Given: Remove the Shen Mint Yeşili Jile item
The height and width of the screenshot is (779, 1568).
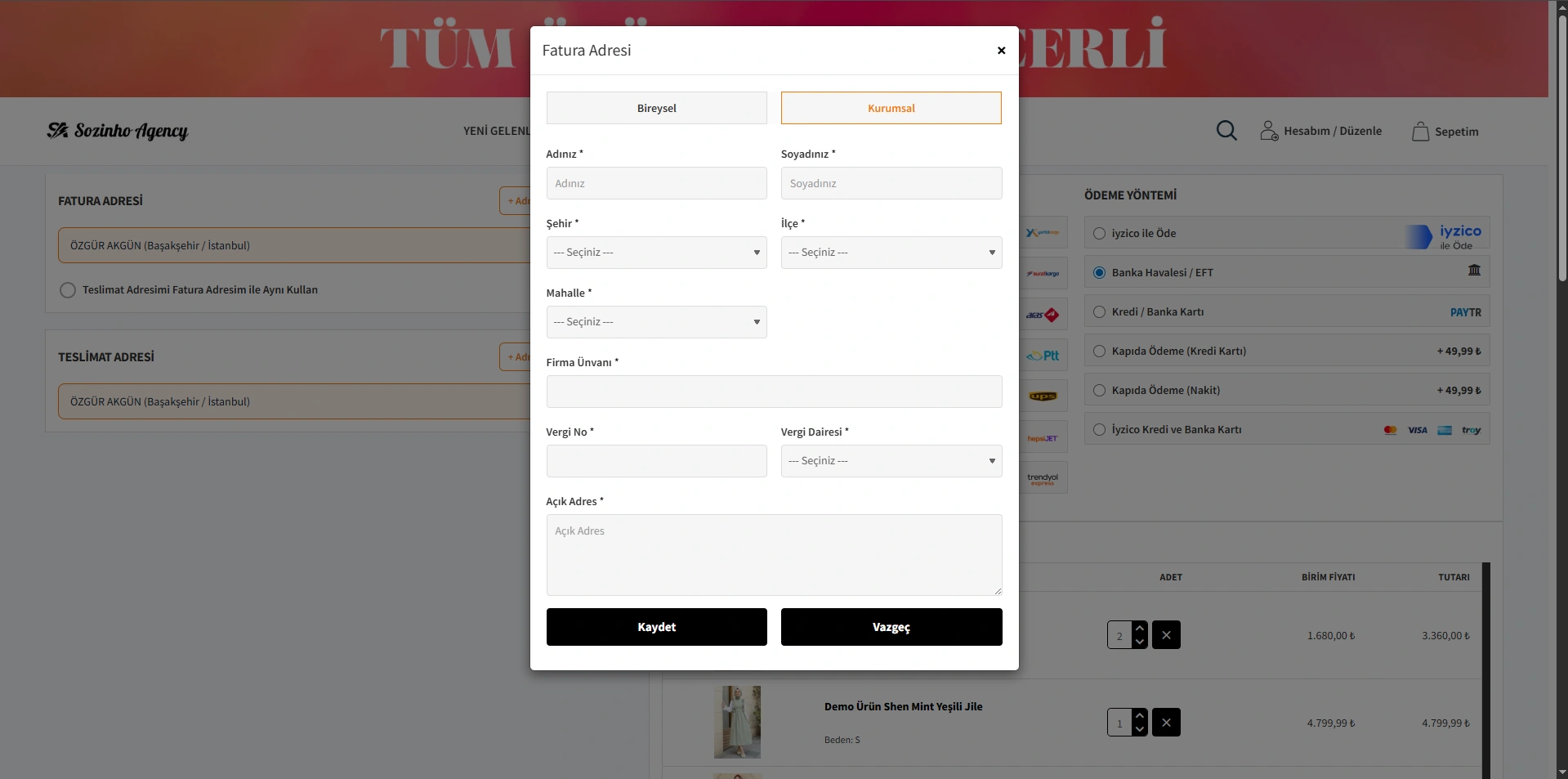Looking at the screenshot, I should coord(1166,723).
